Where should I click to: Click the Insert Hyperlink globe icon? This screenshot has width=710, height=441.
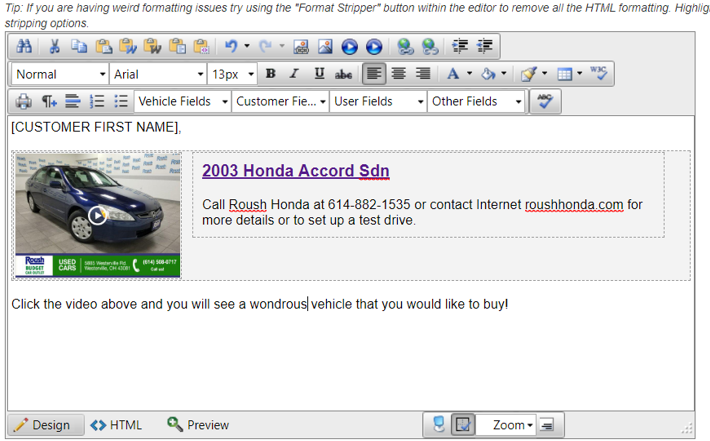click(405, 47)
